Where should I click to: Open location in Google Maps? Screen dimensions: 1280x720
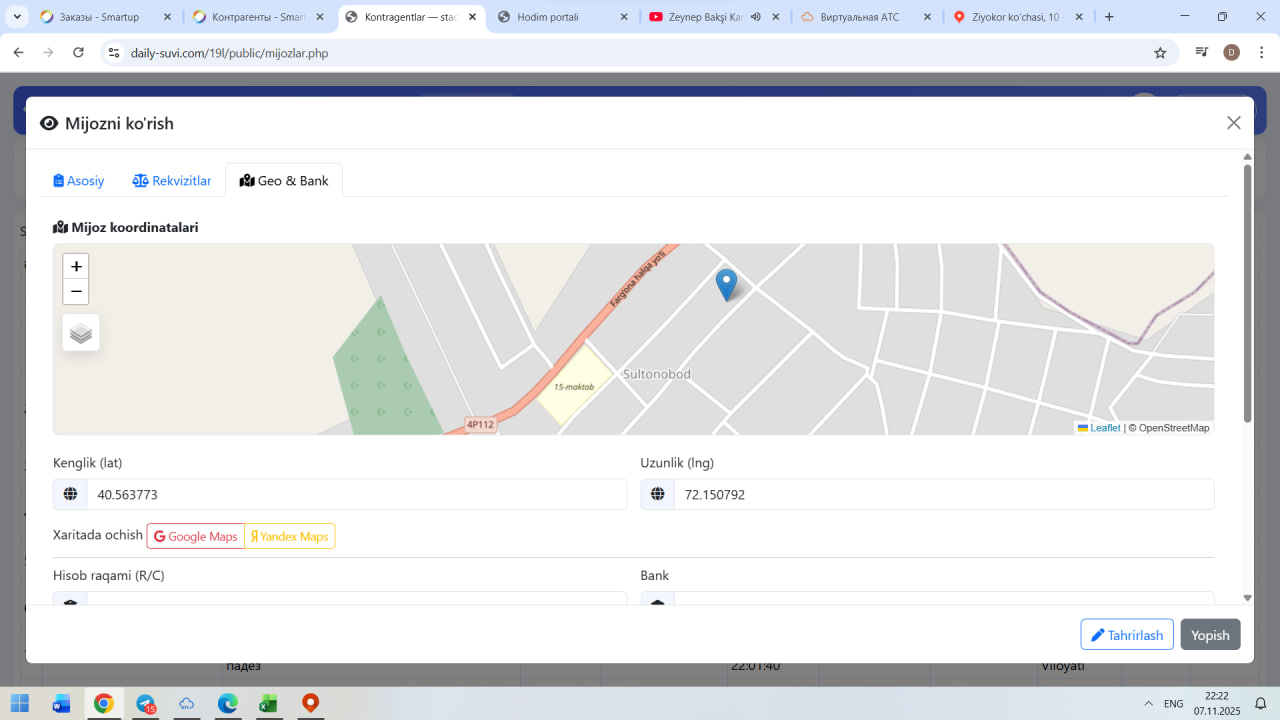196,536
